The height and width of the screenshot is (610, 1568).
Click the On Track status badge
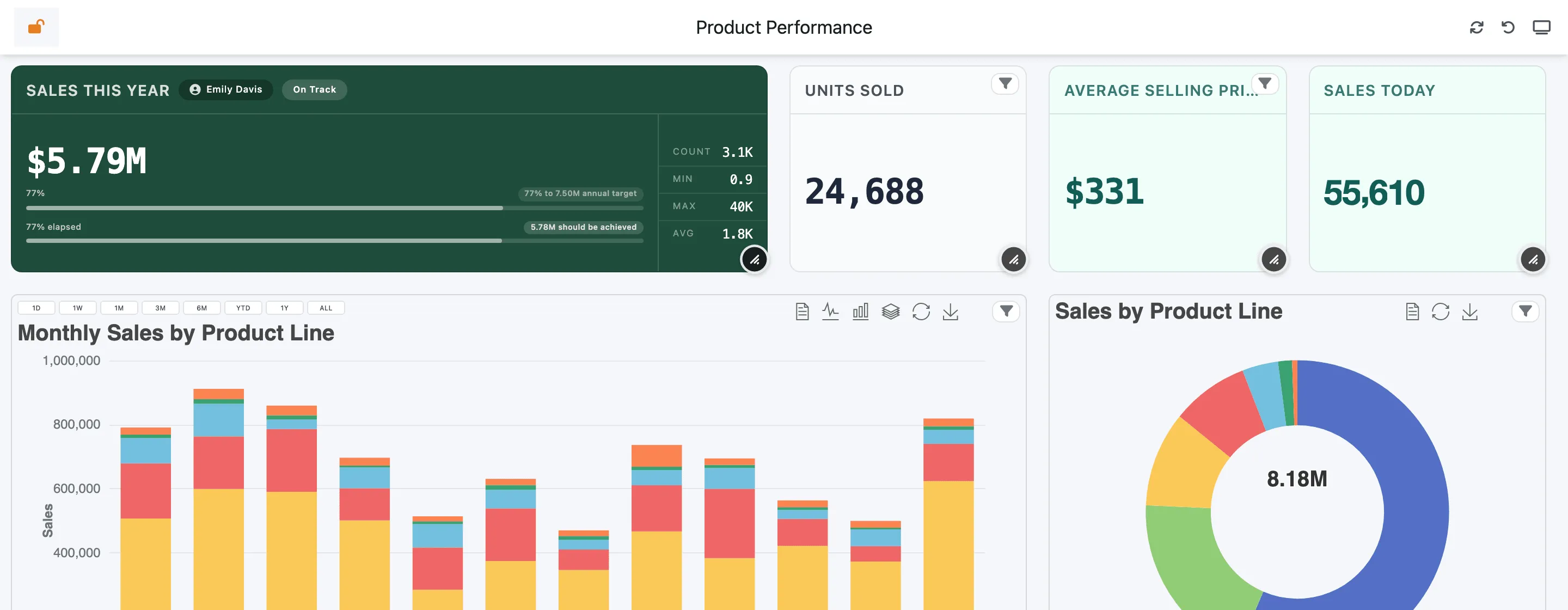tap(314, 89)
